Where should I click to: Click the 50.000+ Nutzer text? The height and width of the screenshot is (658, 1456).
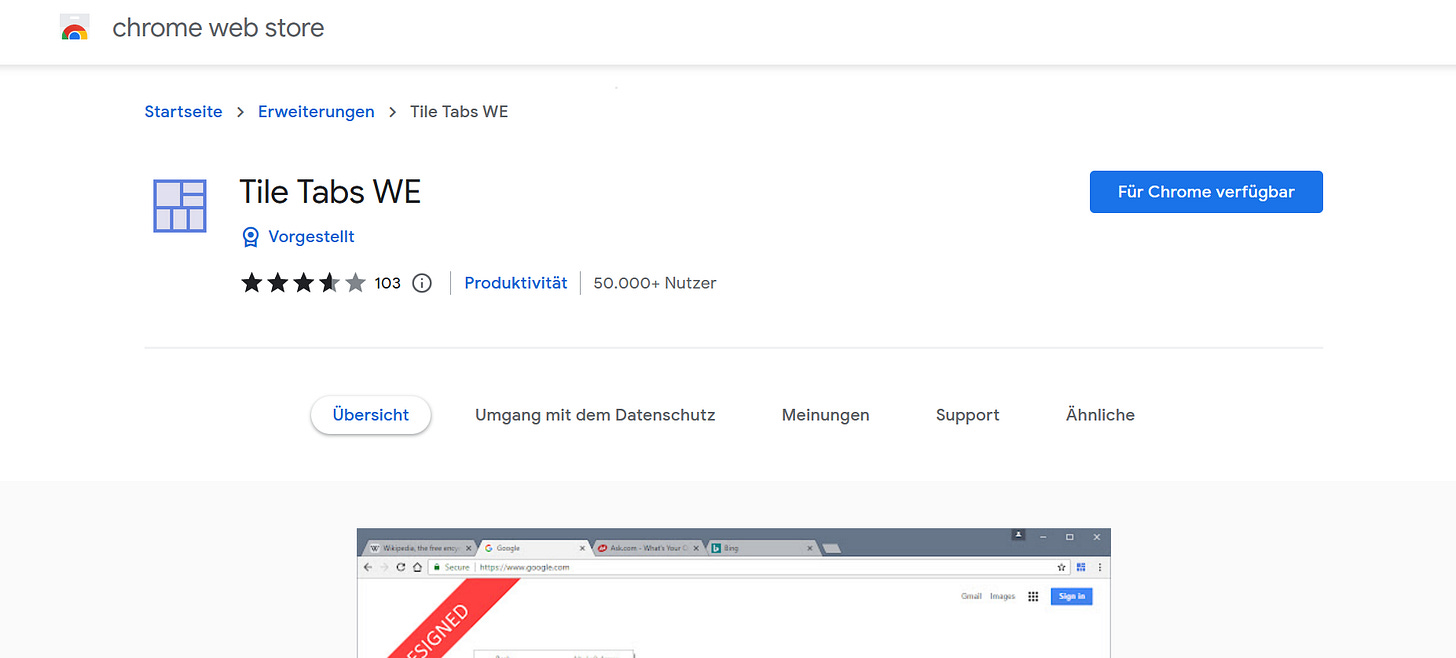point(655,283)
